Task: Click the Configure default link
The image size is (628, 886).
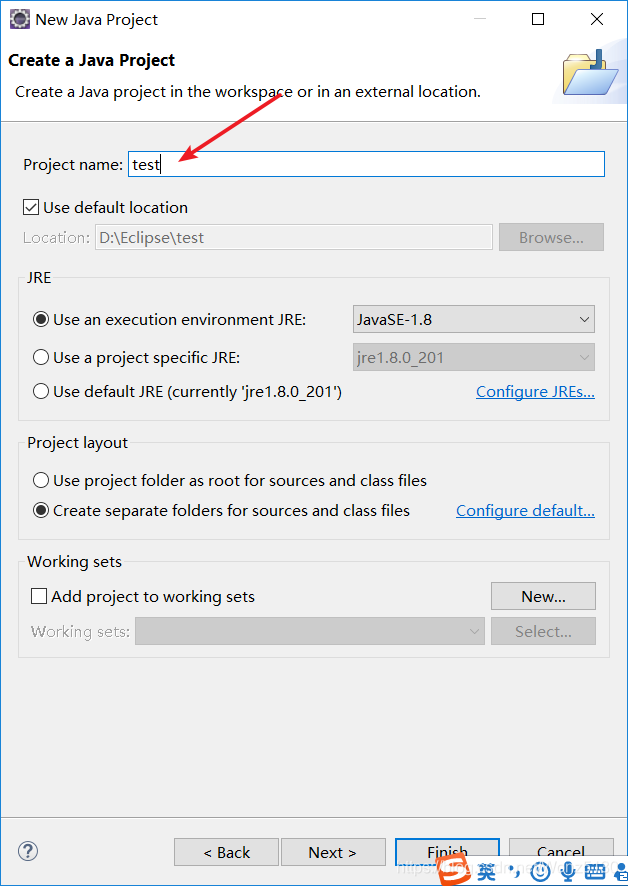Action: 525,510
